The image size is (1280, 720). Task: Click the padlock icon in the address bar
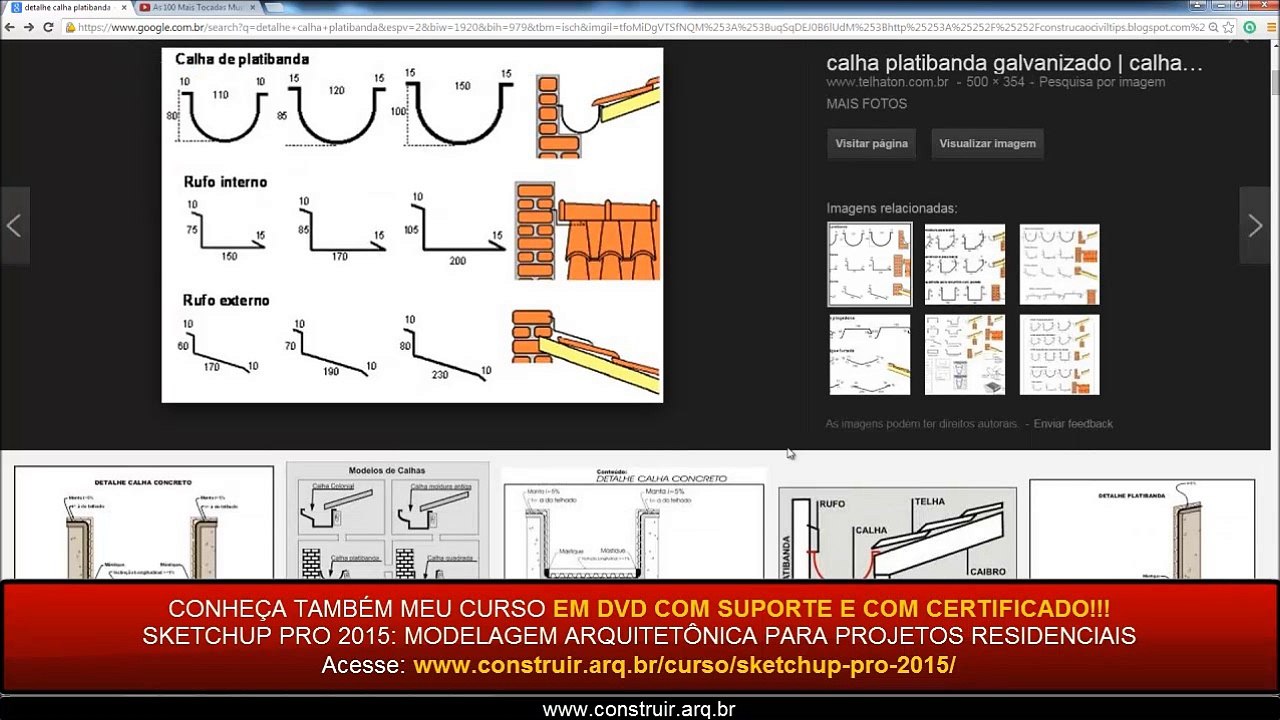[x=70, y=27]
